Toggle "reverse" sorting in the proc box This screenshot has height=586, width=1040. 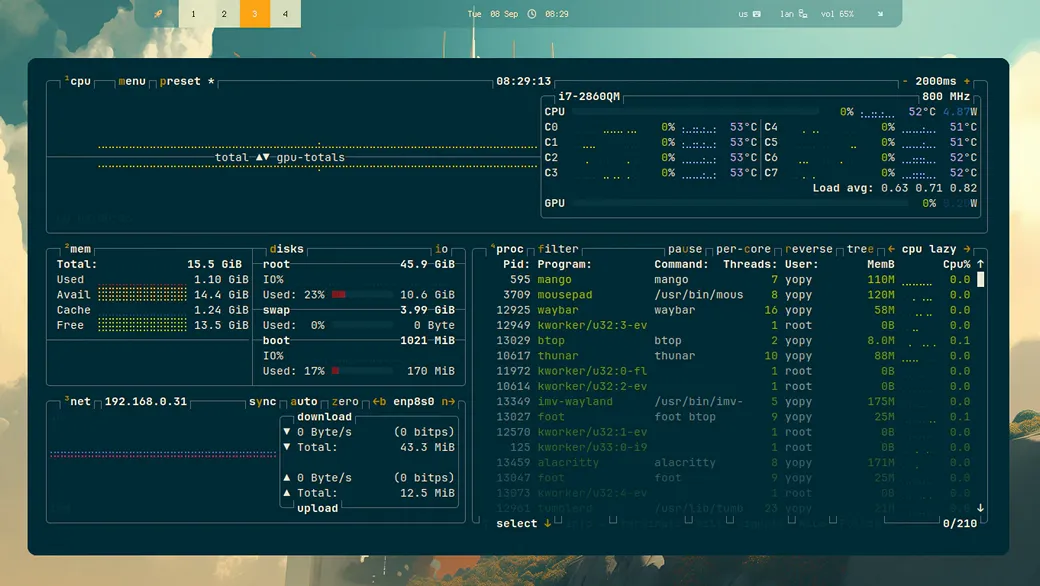[809, 249]
